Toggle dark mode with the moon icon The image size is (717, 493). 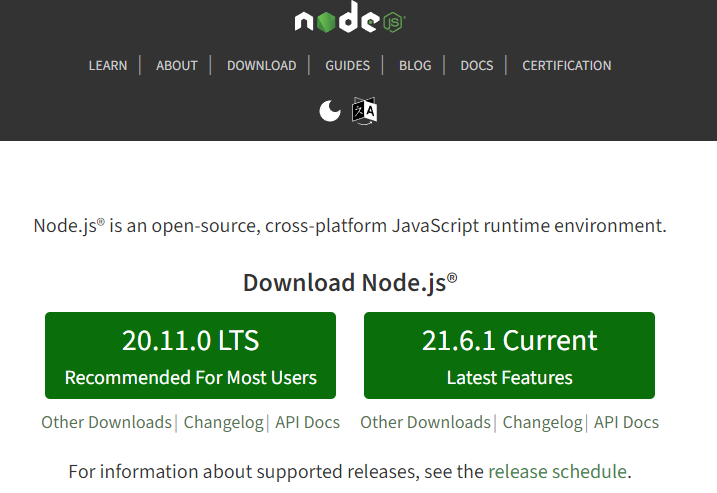coord(330,111)
